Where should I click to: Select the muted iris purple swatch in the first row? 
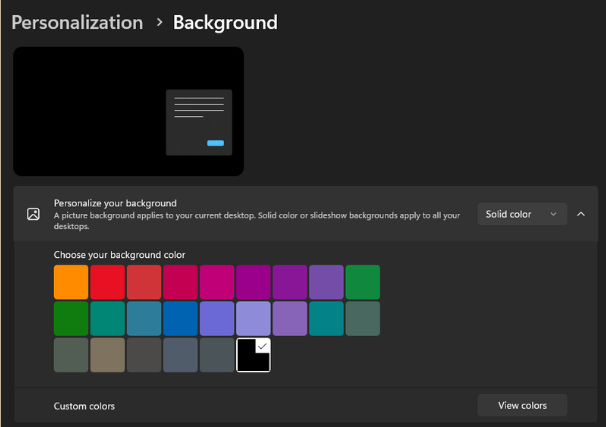pos(326,282)
